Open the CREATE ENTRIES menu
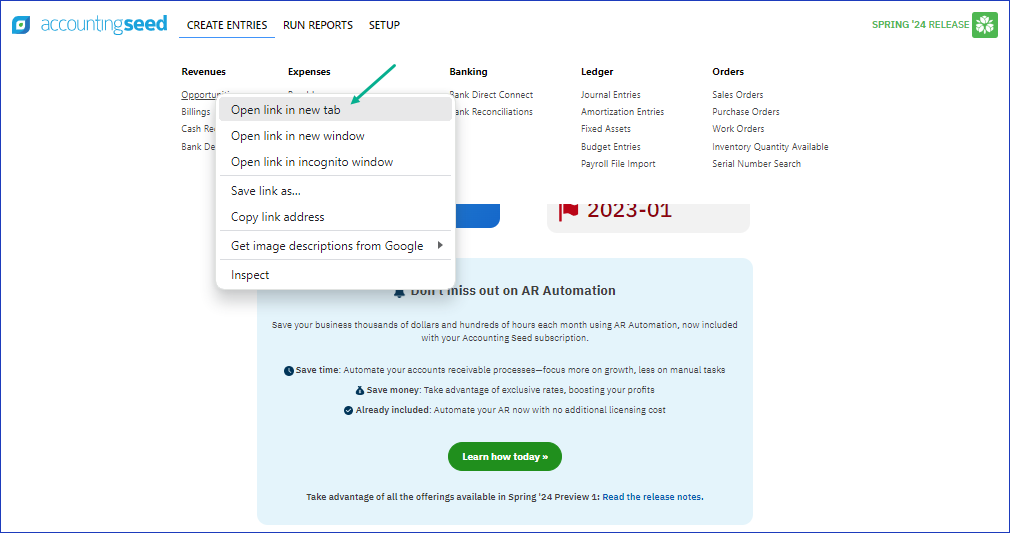Screen dimensions: 1010x533 pyautogui.click(x=227, y=25)
